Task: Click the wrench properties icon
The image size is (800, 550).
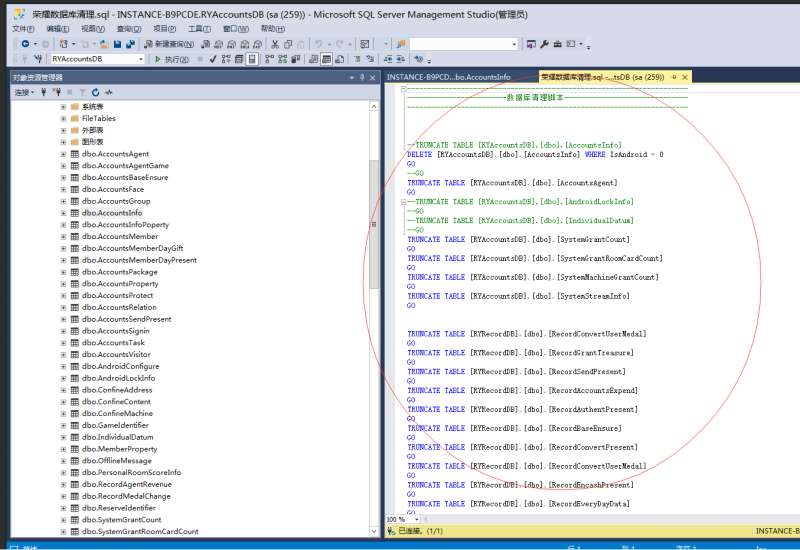Action: click(544, 44)
